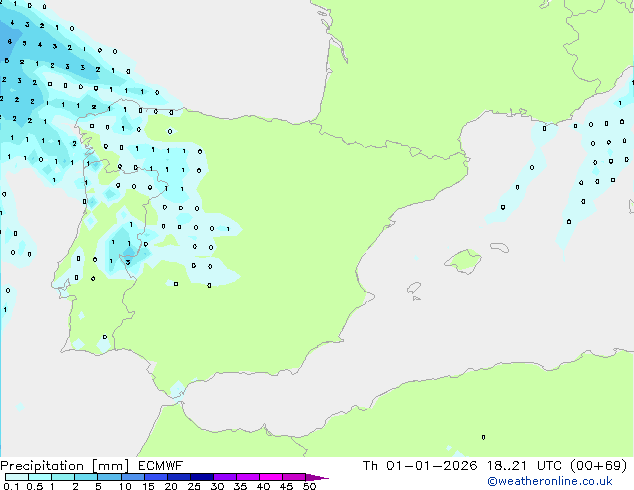
Task: Click the 0.1–0.5 mm palest cyan legend swatch
Action: pos(17,477)
